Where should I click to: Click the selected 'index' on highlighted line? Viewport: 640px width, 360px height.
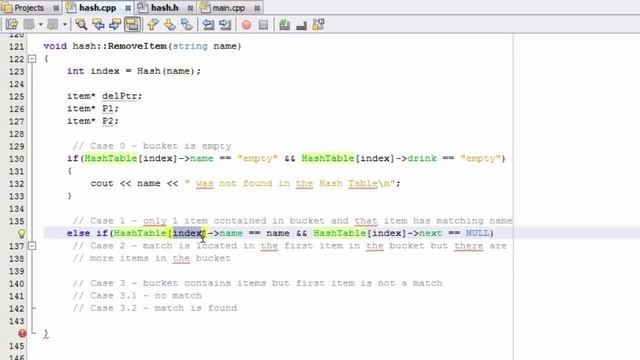(187, 233)
